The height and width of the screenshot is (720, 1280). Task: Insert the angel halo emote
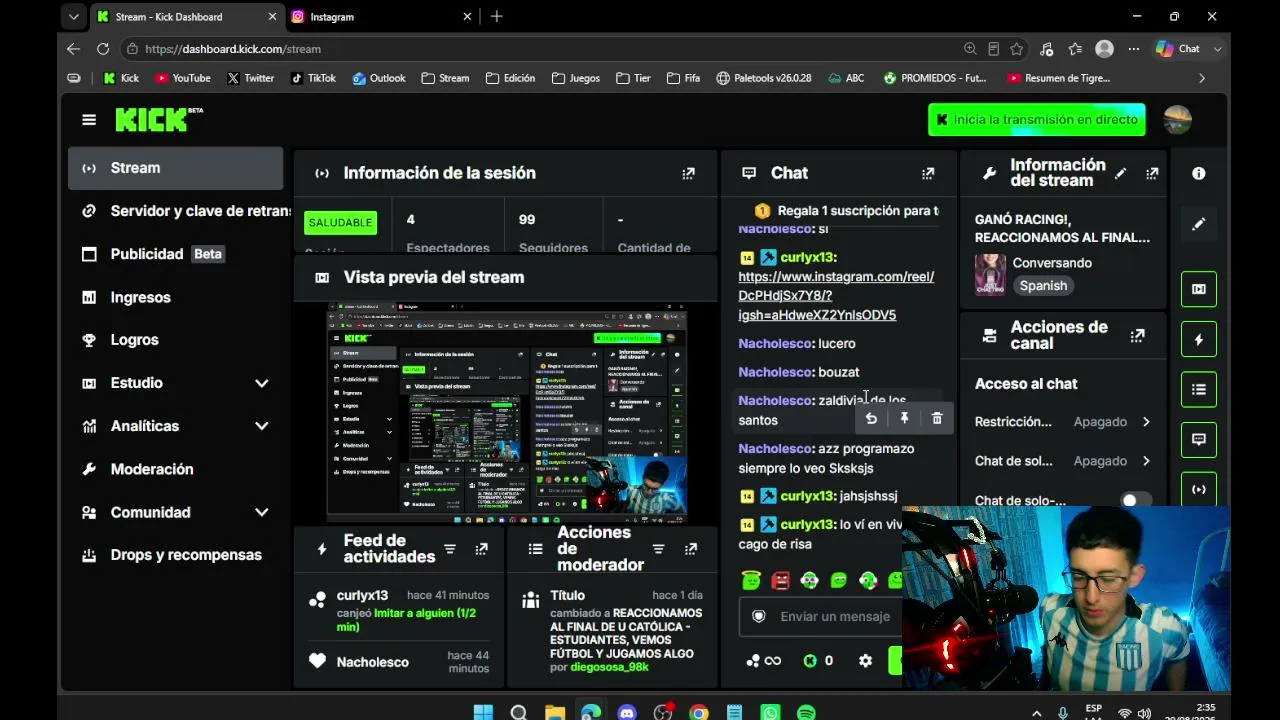point(751,580)
